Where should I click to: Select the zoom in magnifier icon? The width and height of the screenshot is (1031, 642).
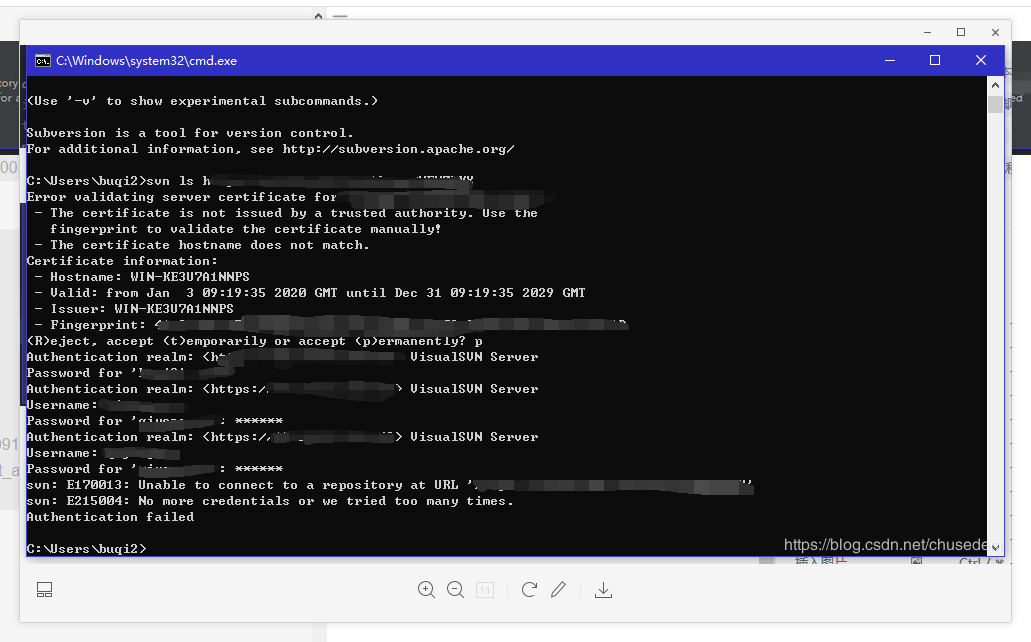[x=427, y=590]
